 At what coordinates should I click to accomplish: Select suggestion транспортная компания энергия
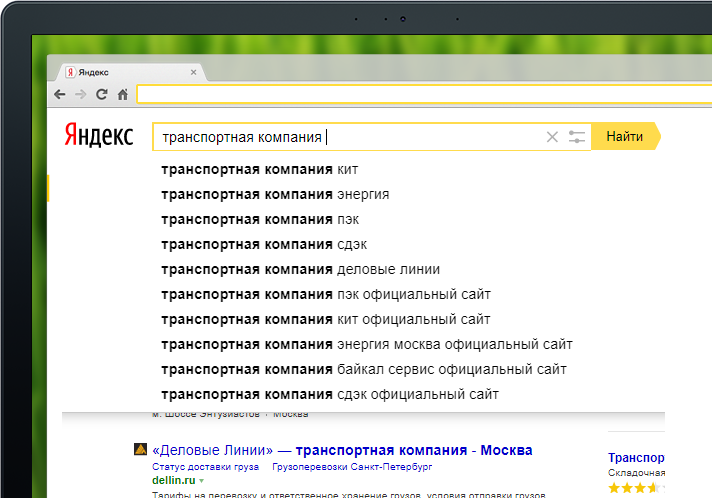275,195
